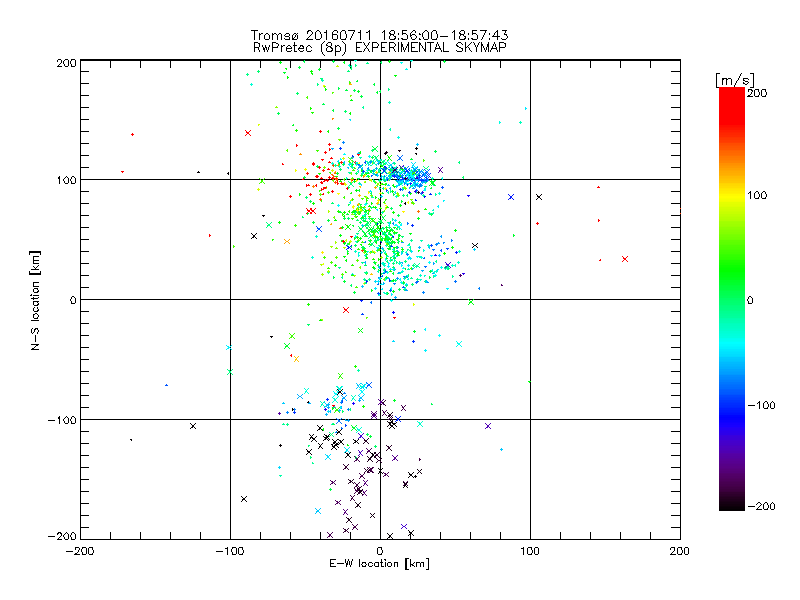The image size is (800, 600).
Task: Click the y-axis tick label '0'
Action: 73,300
